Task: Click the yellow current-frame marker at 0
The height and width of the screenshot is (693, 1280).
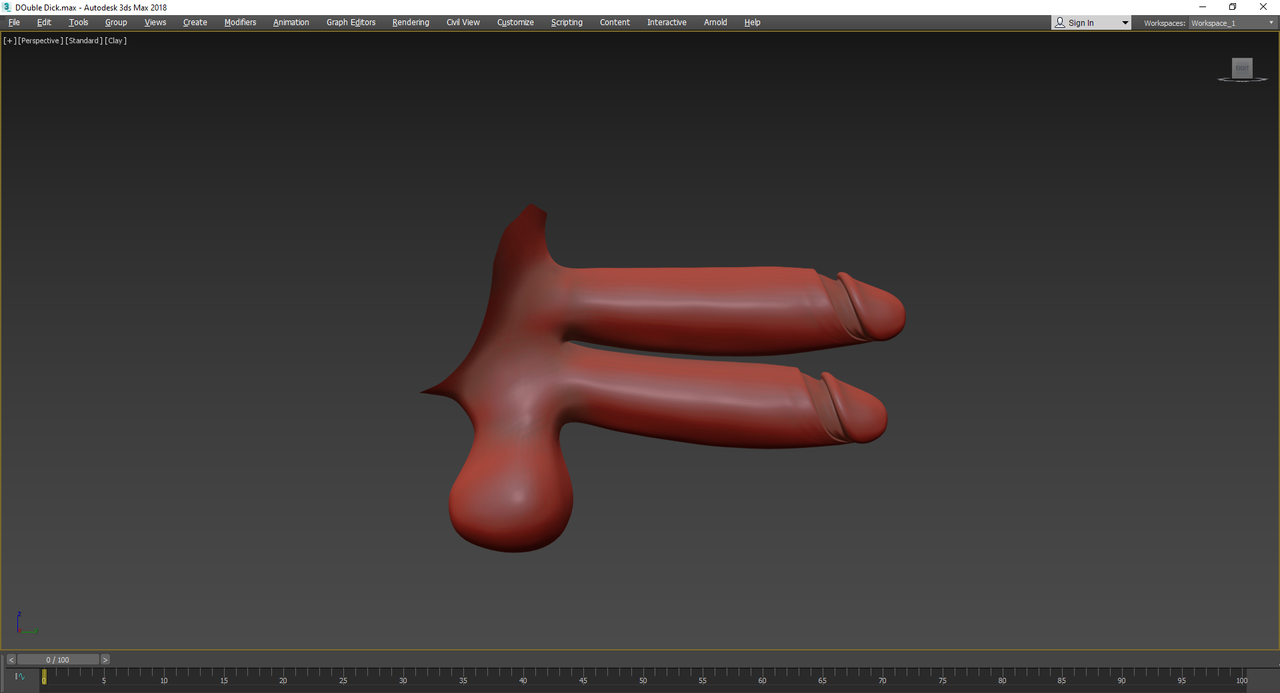Action: [44, 677]
